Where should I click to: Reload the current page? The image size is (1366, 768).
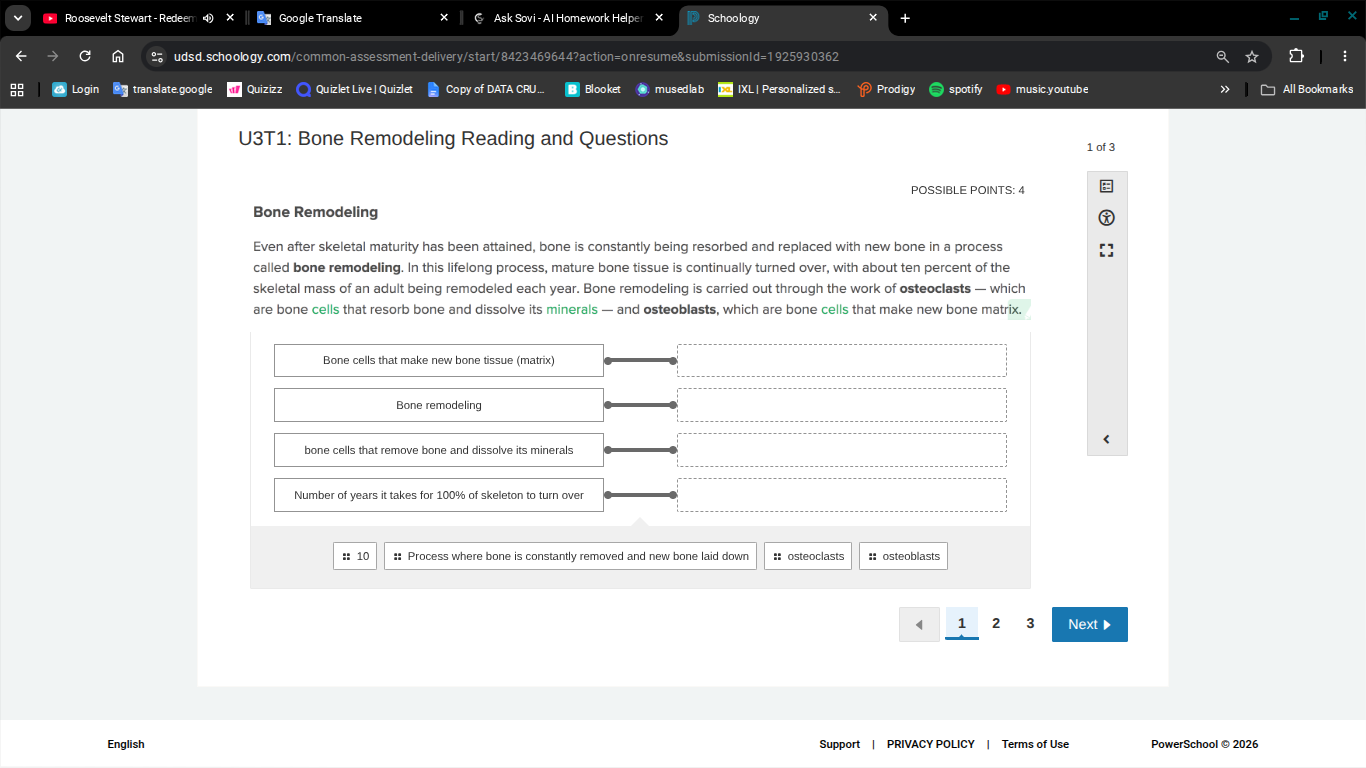click(85, 56)
